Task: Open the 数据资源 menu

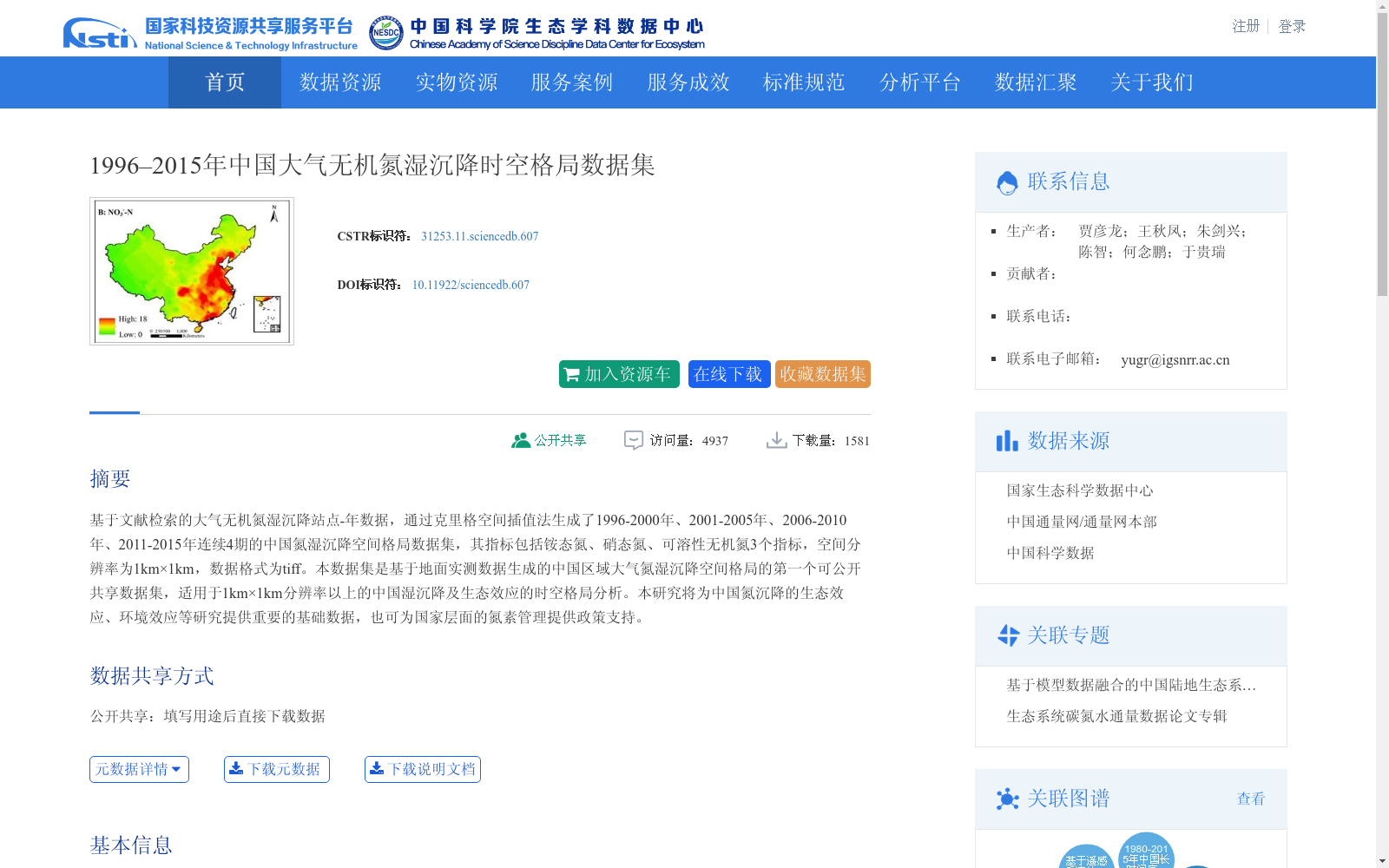Action: pos(340,82)
